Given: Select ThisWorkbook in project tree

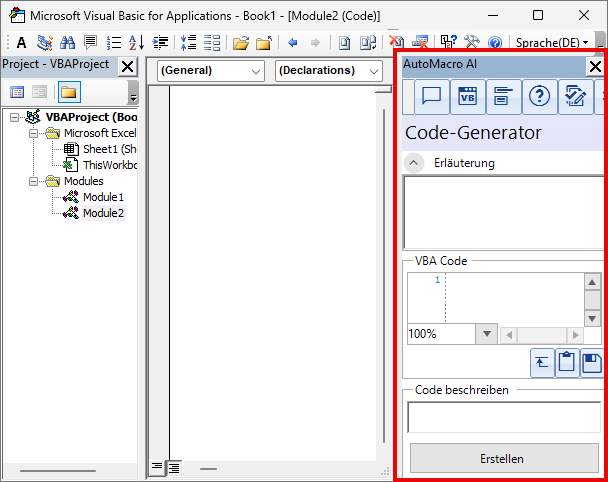Looking at the screenshot, I should coord(100,165).
